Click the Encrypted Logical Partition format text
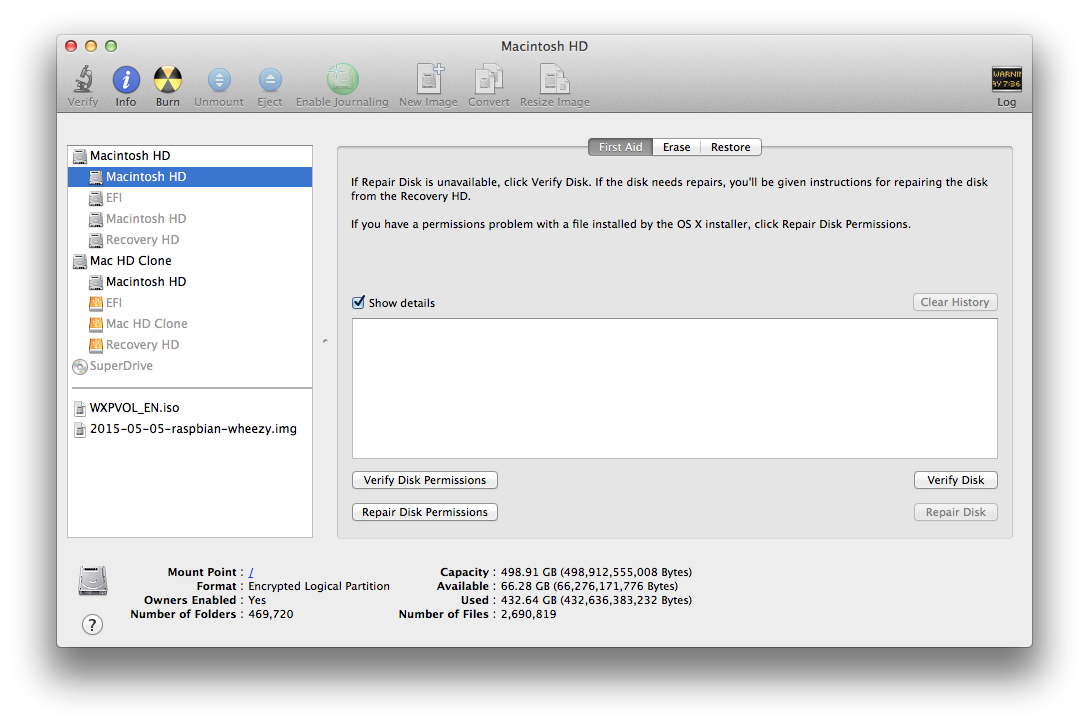The width and height of the screenshot is (1089, 726). pyautogui.click(x=319, y=586)
